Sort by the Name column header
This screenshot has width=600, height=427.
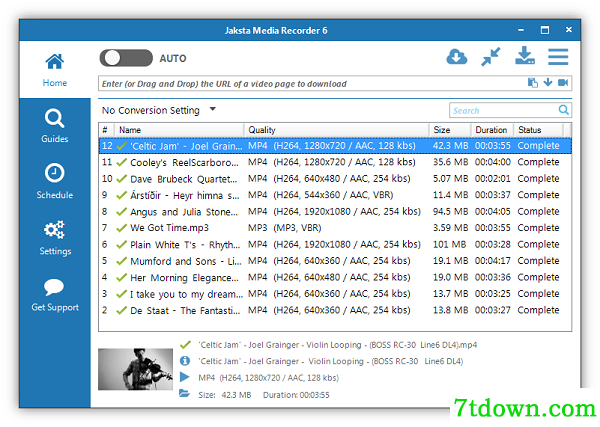point(179,130)
